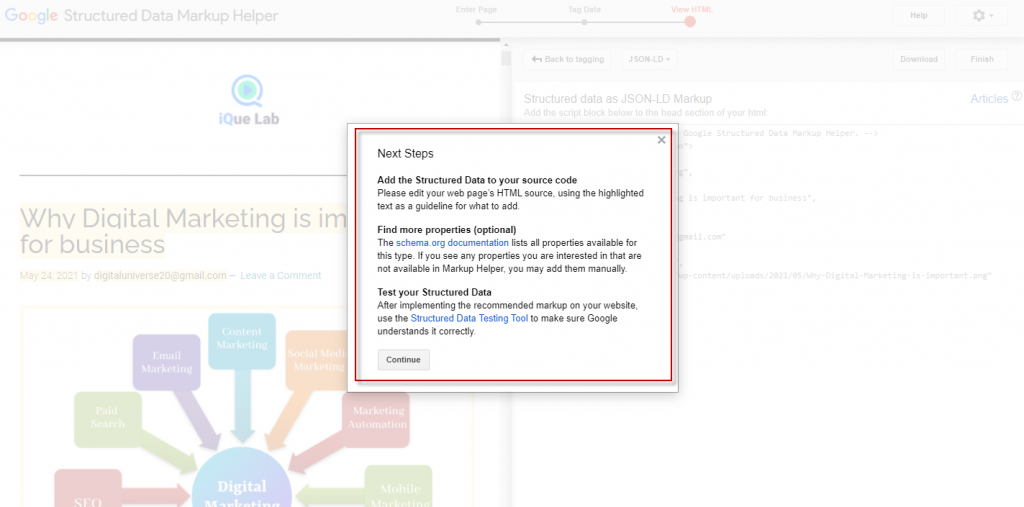Select the View HTML step marker
The width and height of the screenshot is (1024, 507).
click(690, 22)
